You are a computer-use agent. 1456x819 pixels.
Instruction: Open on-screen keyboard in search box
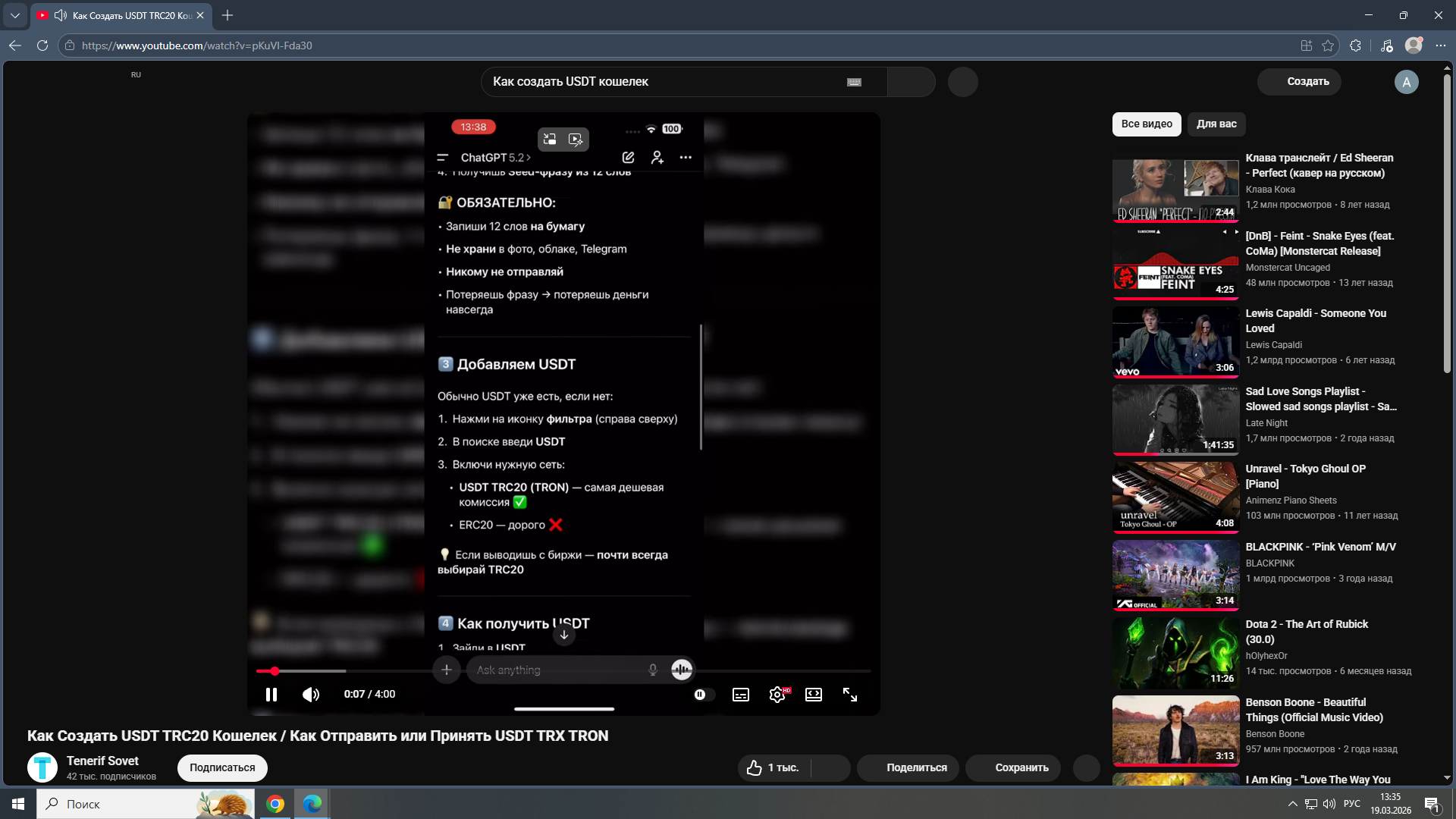[854, 82]
